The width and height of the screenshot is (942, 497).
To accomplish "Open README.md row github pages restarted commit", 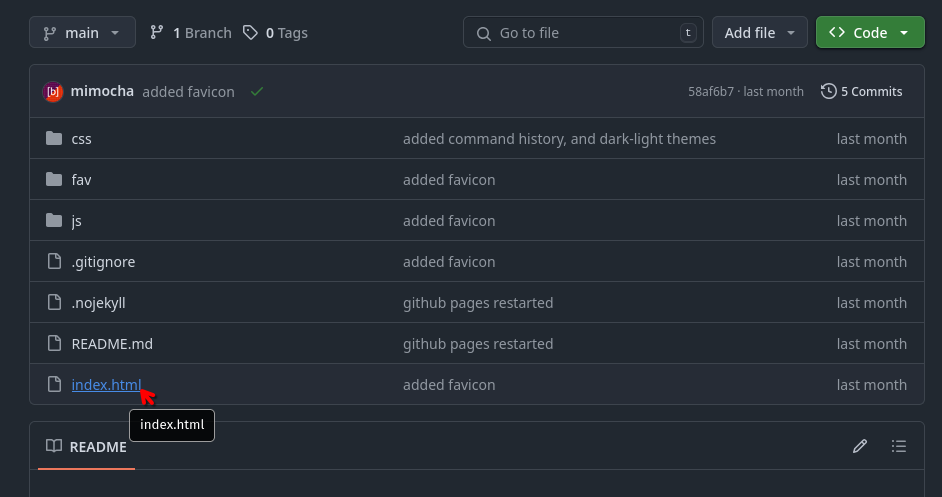I will click(478, 344).
